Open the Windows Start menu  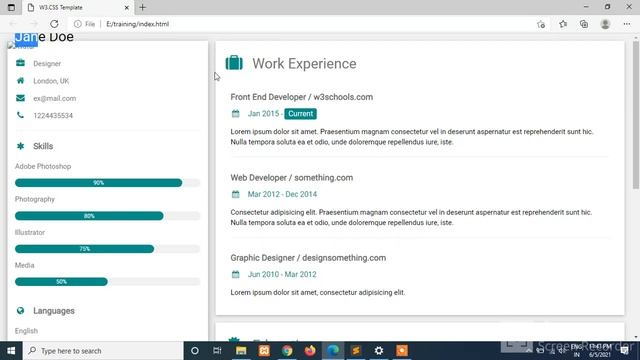point(11,351)
